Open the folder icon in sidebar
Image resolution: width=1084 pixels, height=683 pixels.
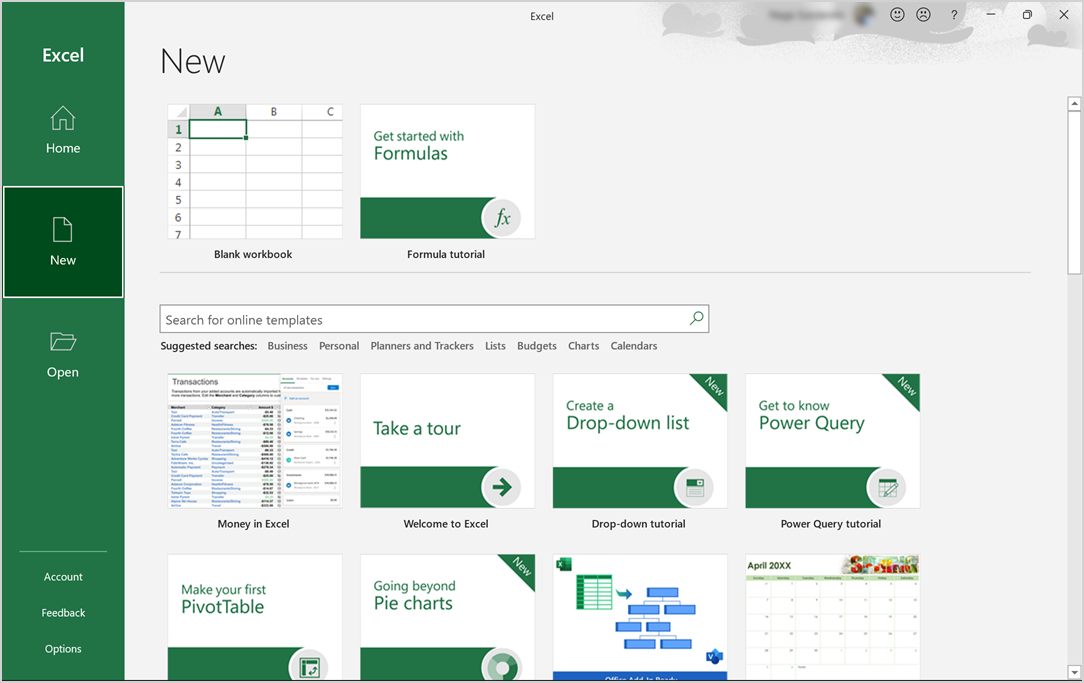point(62,342)
